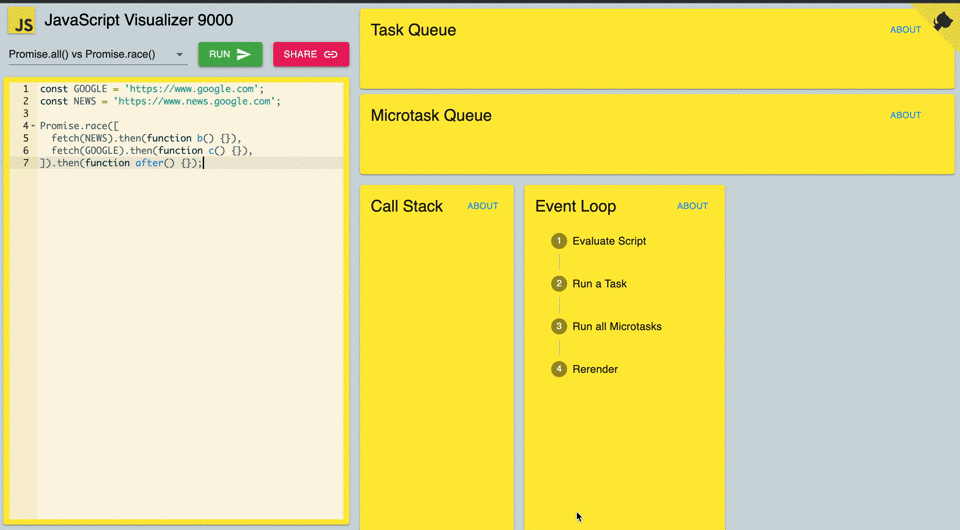This screenshot has width=960, height=530.
Task: Place cursor on 'const NEWS' code line
Action: coord(160,101)
